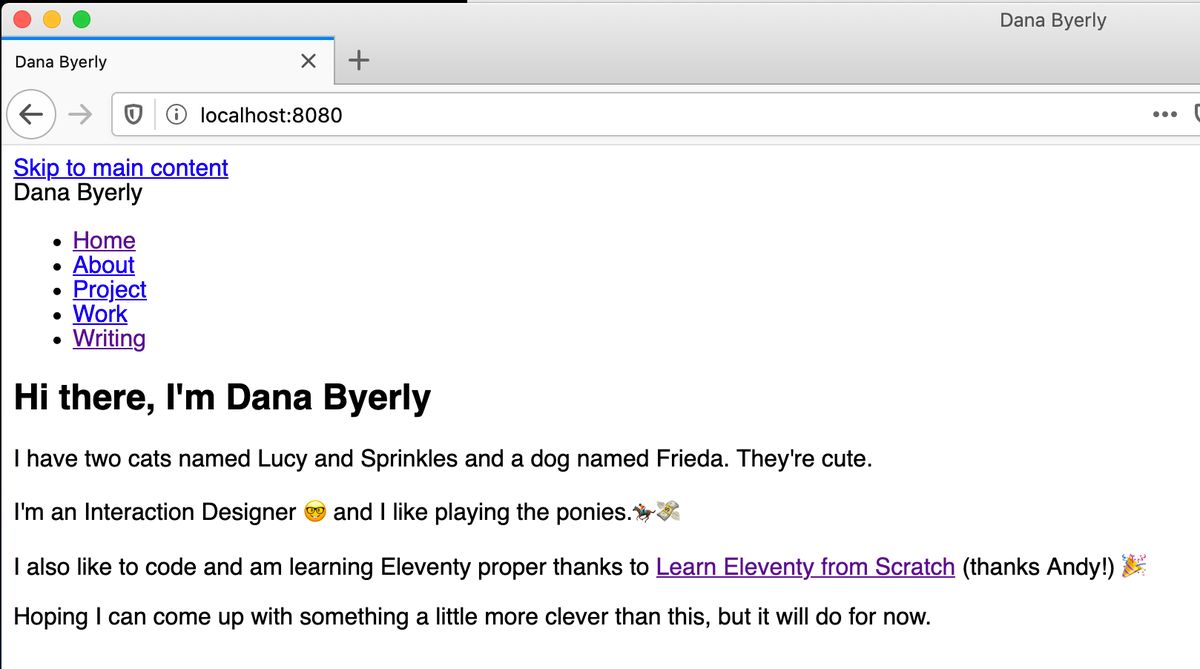Maximize the window with the green button
Screen dimensions: 1200x669
pyautogui.click(x=81, y=20)
